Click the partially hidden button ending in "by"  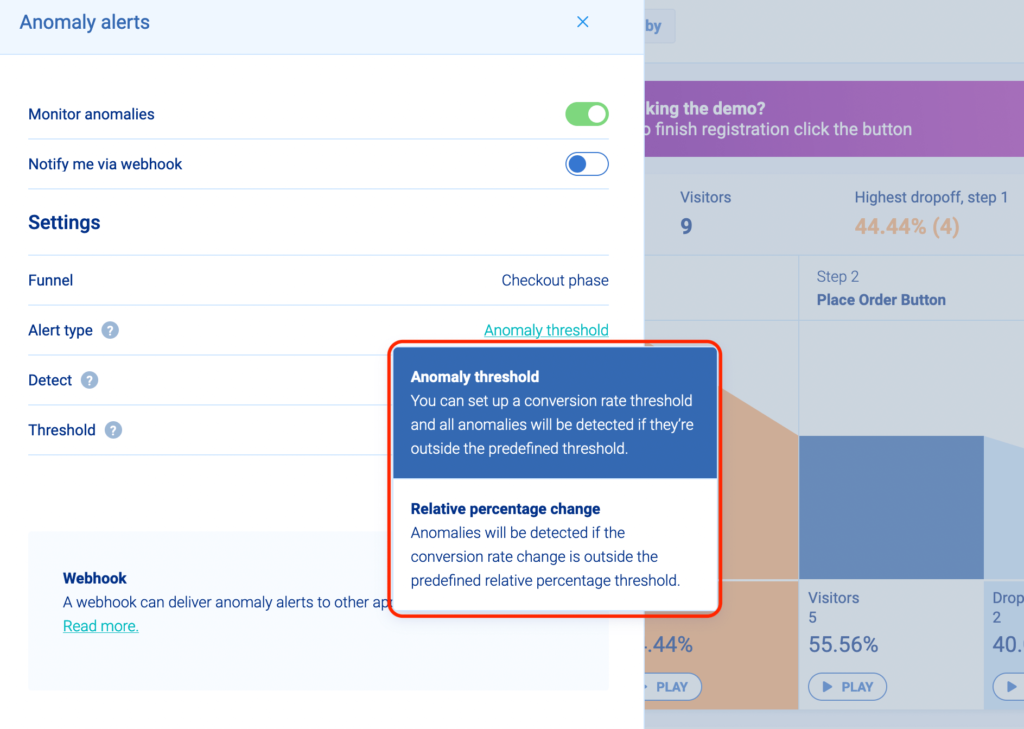click(659, 26)
